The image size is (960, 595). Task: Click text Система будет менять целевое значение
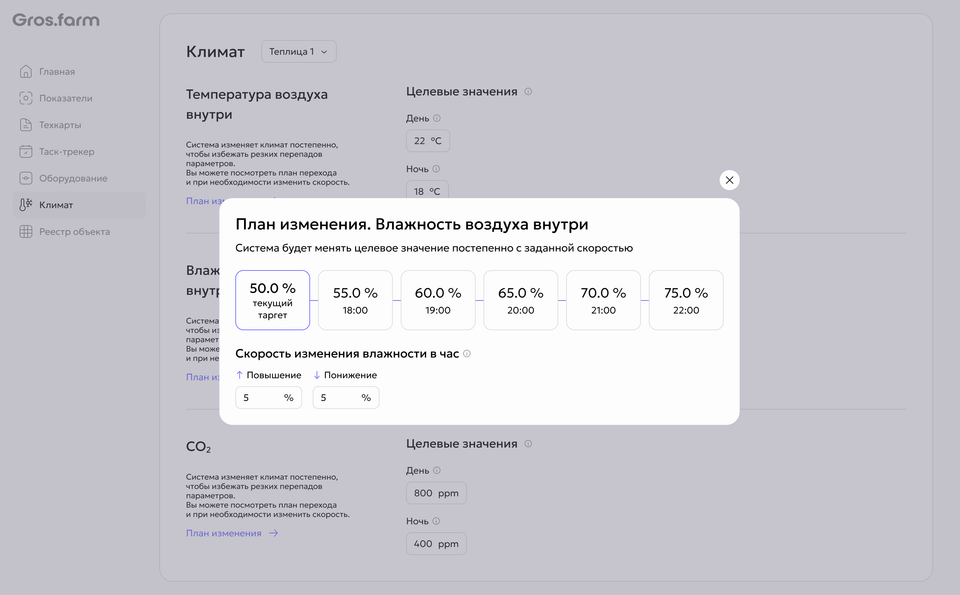click(434, 248)
